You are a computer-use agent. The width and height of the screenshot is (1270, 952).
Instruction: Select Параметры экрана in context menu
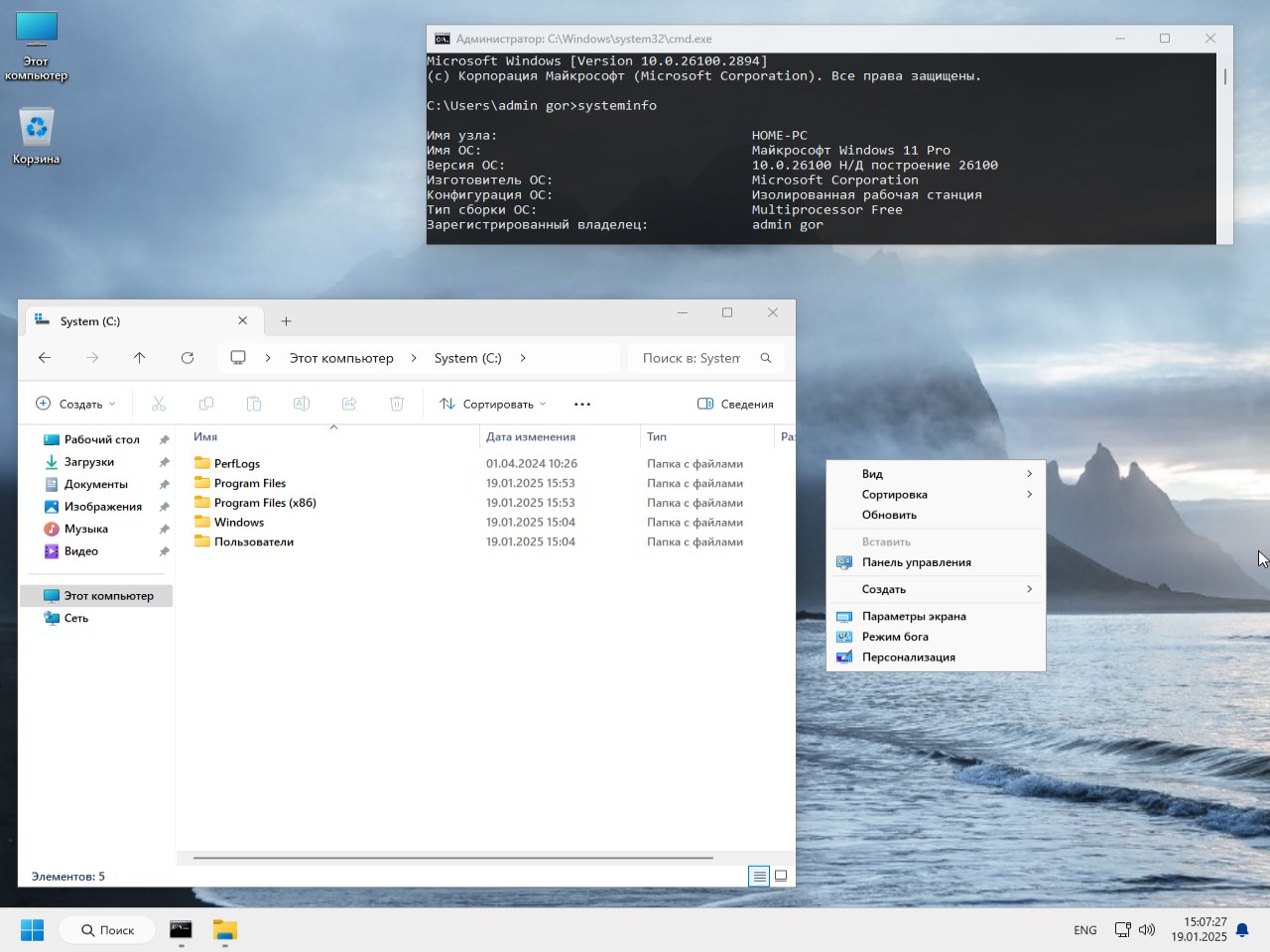coord(936,616)
